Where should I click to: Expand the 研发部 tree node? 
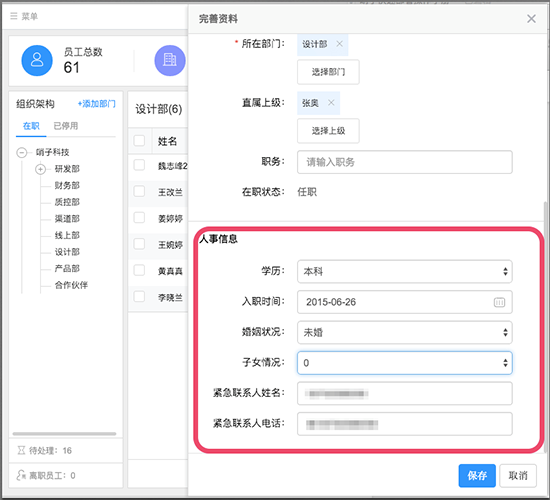[40, 169]
